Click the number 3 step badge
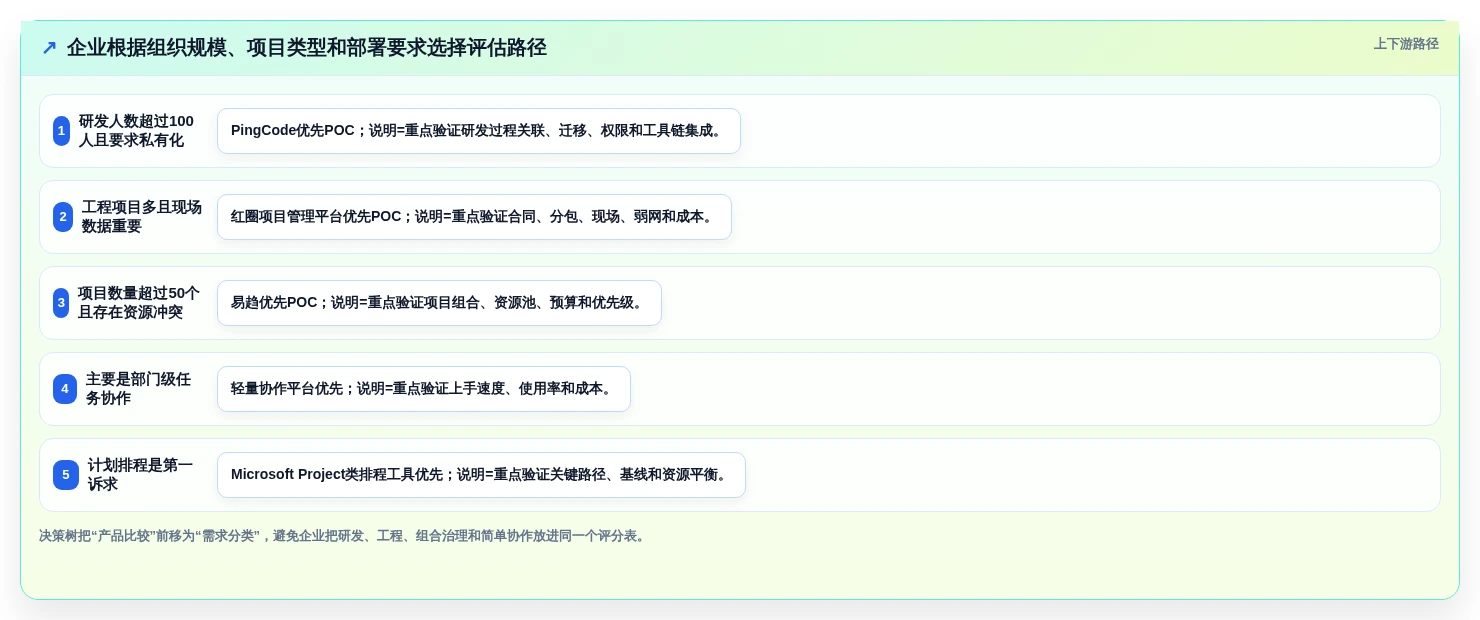Image resolution: width=1480 pixels, height=620 pixels. coord(61,303)
